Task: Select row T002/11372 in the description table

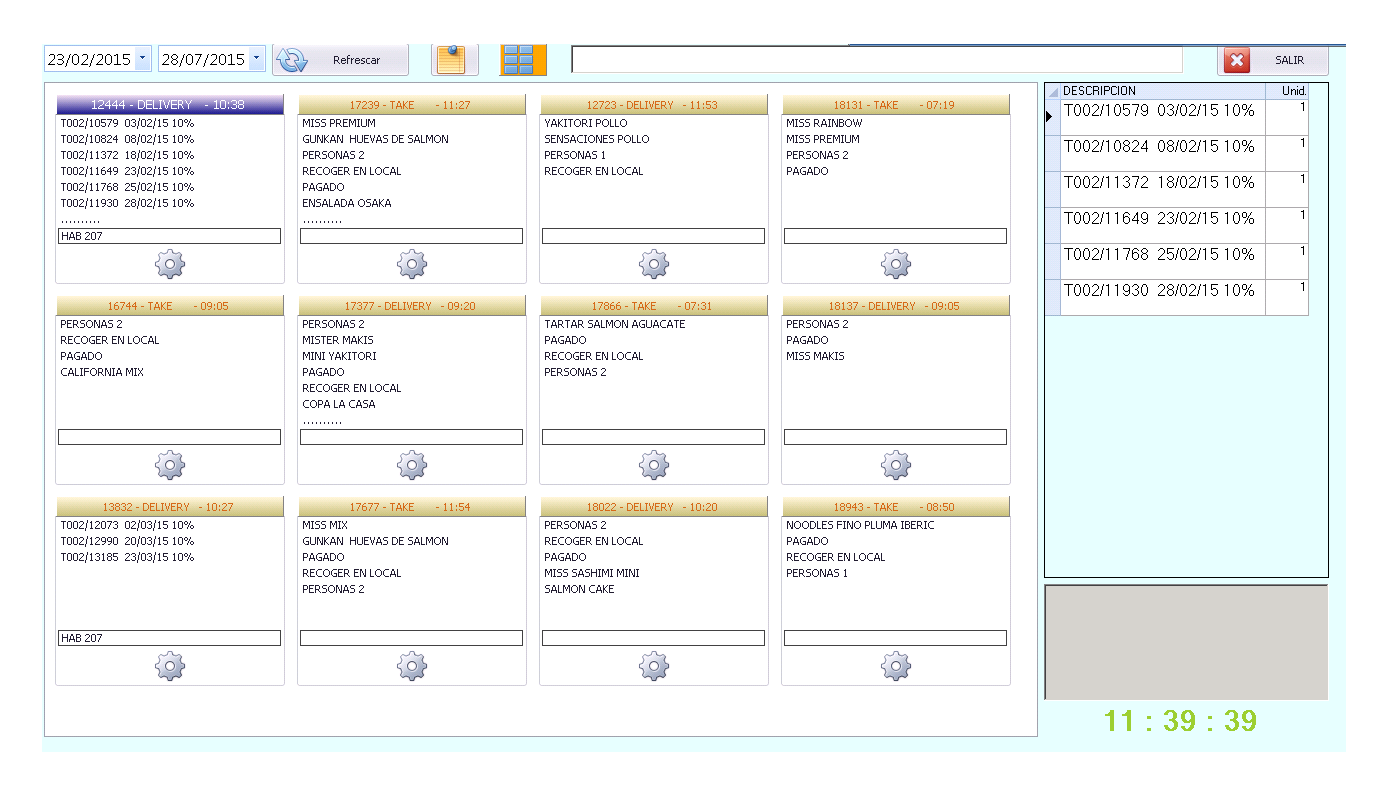Action: (1161, 183)
